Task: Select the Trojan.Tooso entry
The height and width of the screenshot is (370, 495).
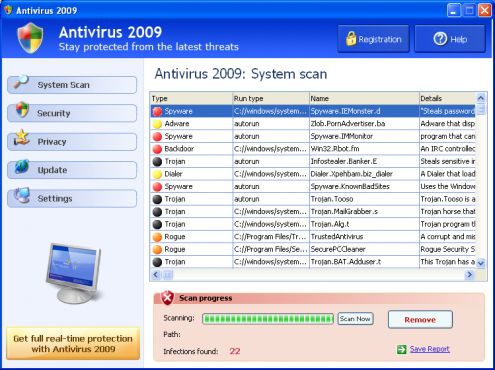Action: coord(313,199)
